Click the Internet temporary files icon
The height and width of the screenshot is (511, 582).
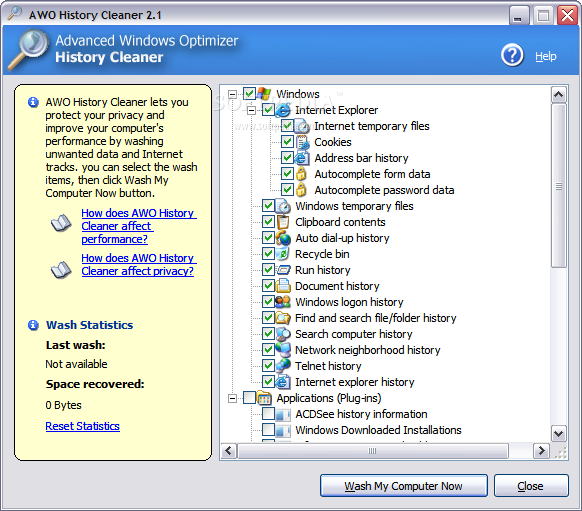coord(302,126)
